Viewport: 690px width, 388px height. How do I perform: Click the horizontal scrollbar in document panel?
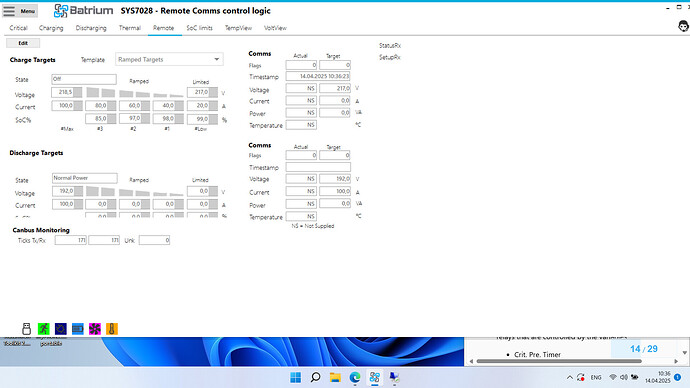[x=559, y=361]
